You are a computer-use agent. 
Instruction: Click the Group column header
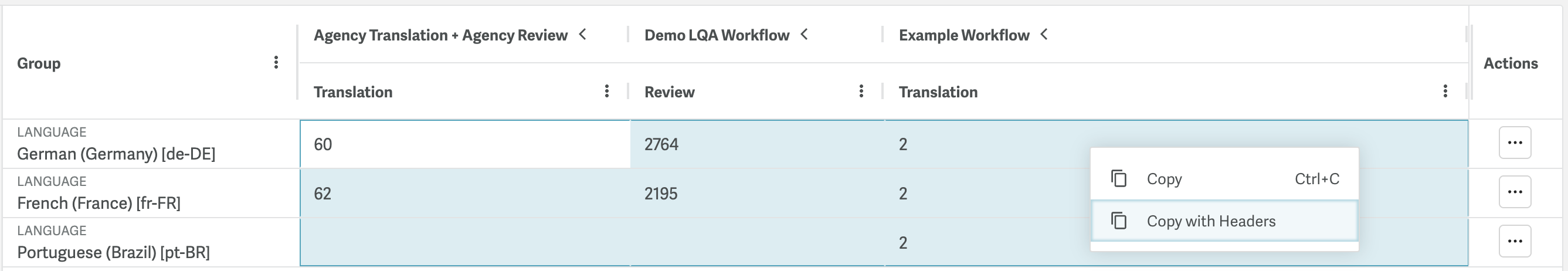pos(39,63)
